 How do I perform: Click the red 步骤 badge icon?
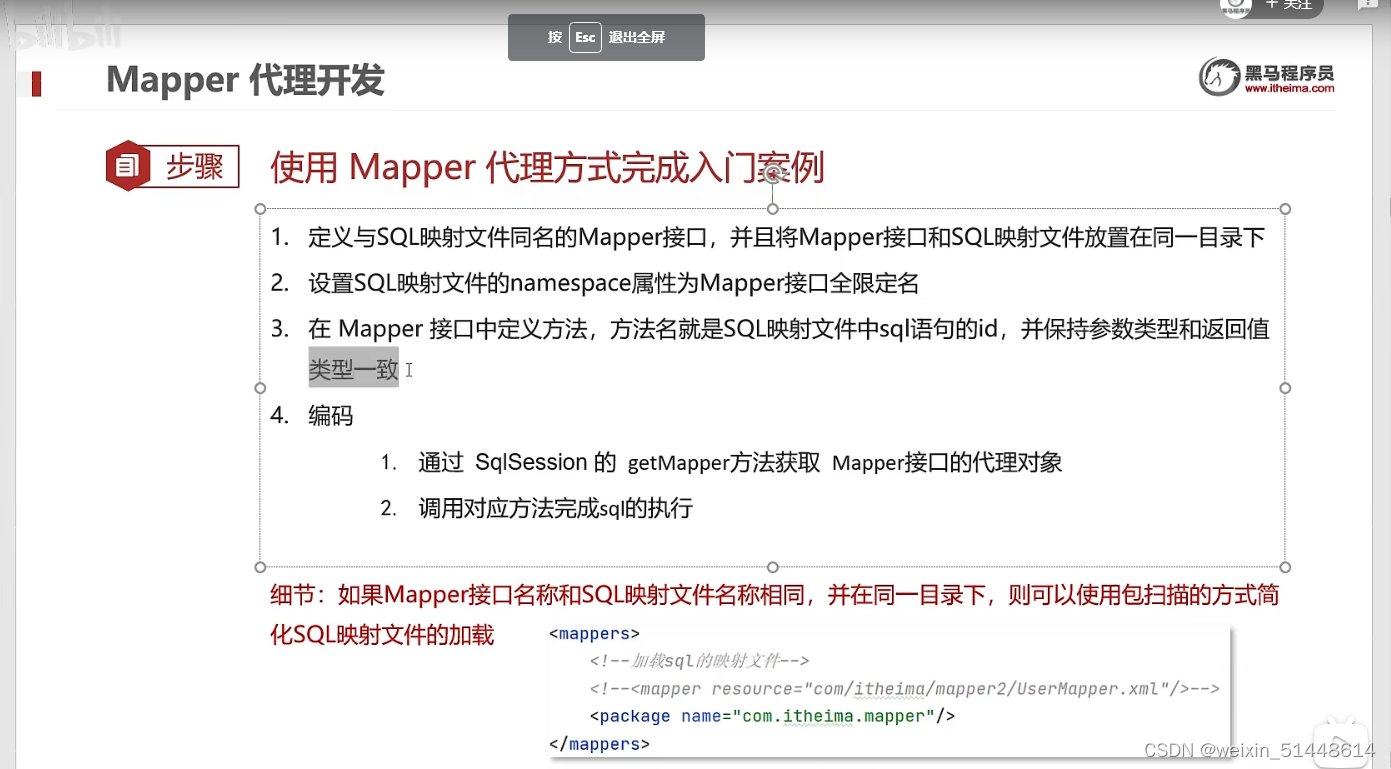click(x=128, y=167)
